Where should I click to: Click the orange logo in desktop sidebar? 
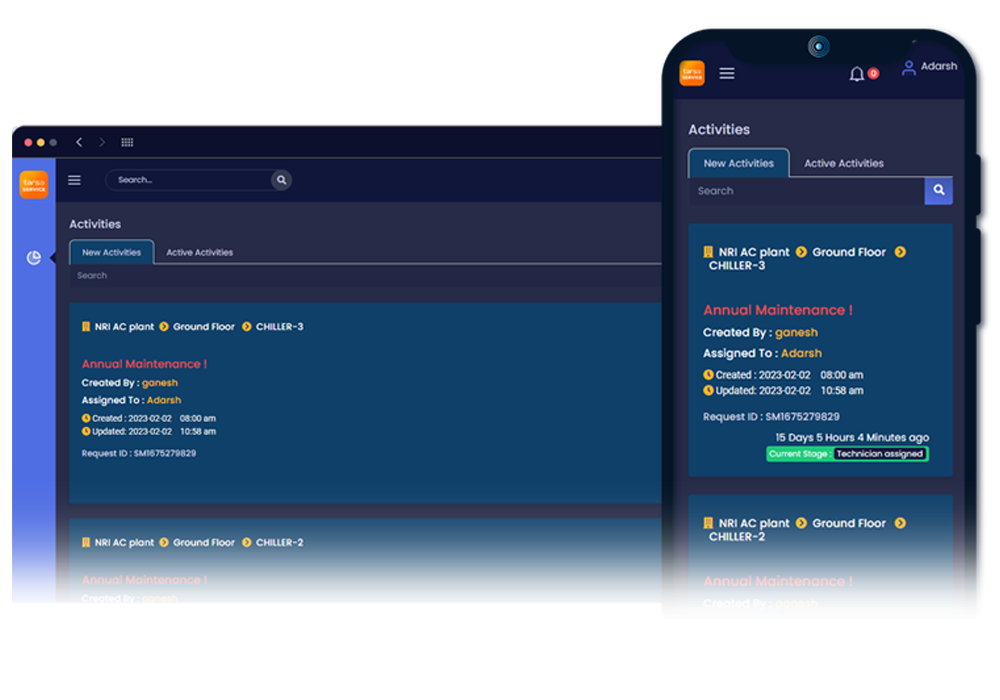[x=34, y=185]
